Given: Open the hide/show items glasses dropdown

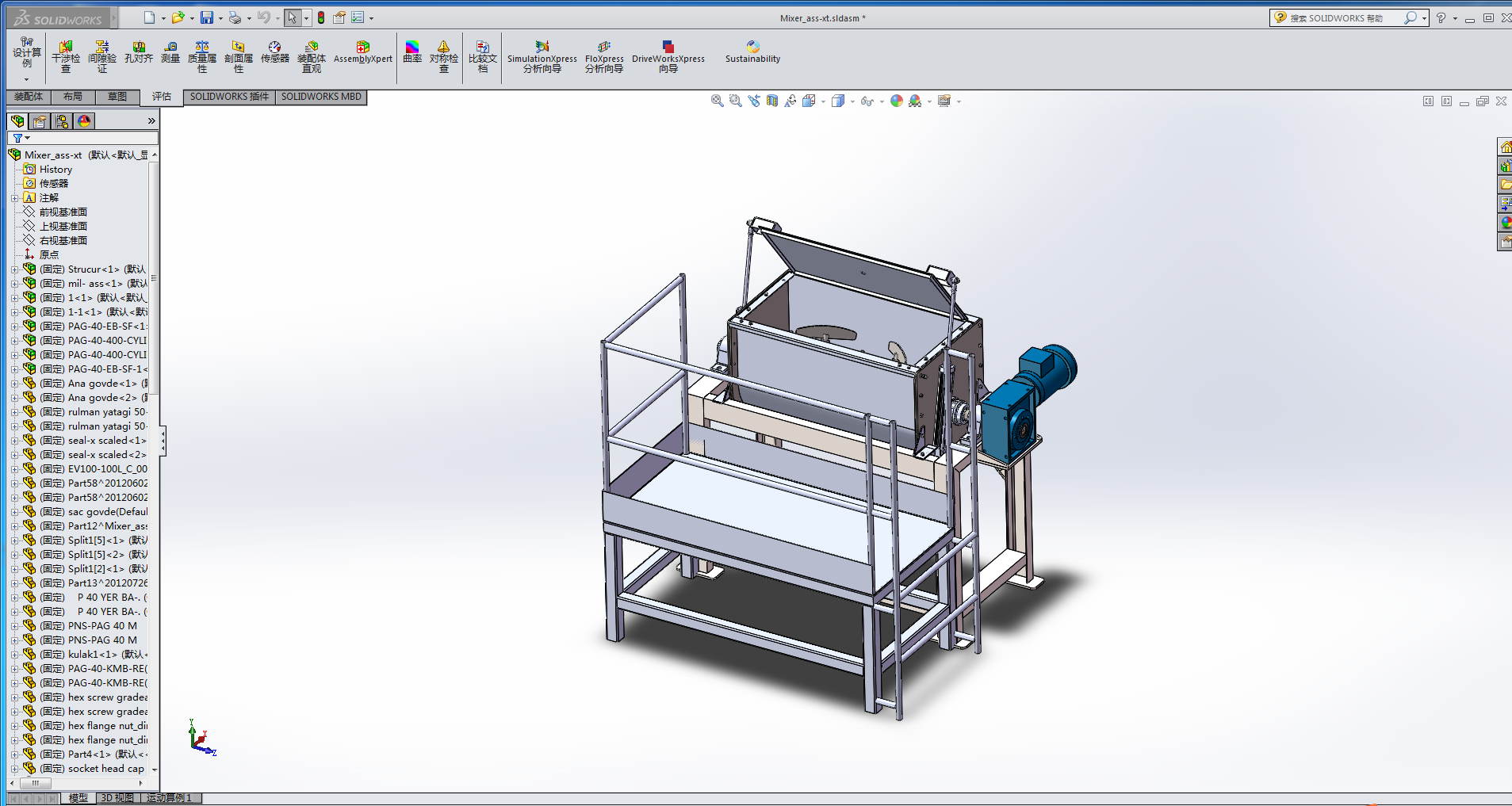Looking at the screenshot, I should click(868, 101).
